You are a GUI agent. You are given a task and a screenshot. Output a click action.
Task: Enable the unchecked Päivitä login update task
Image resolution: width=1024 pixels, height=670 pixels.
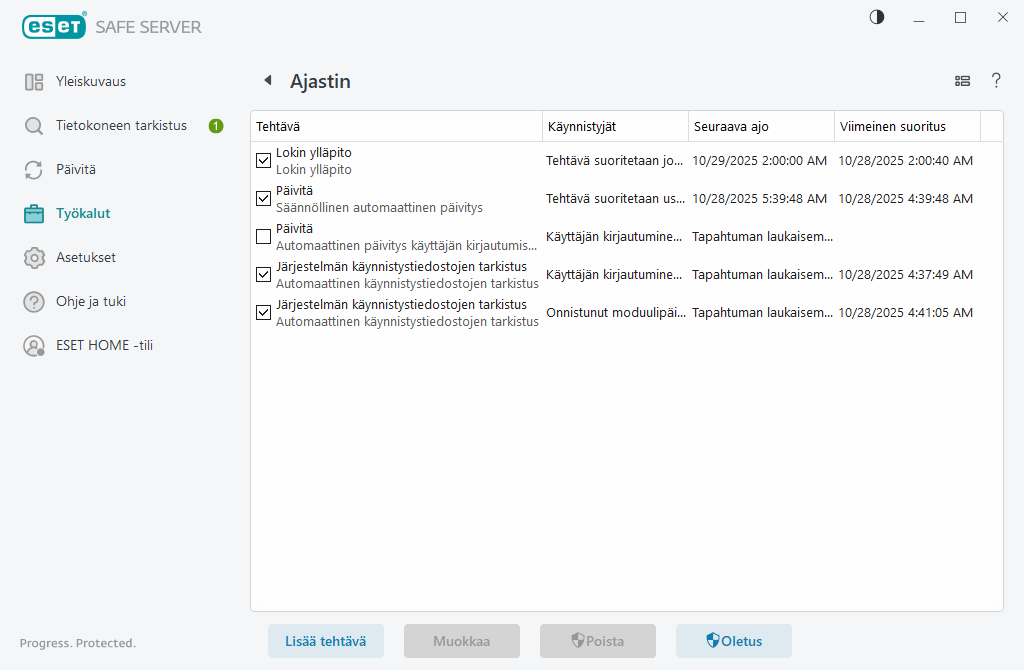264,236
